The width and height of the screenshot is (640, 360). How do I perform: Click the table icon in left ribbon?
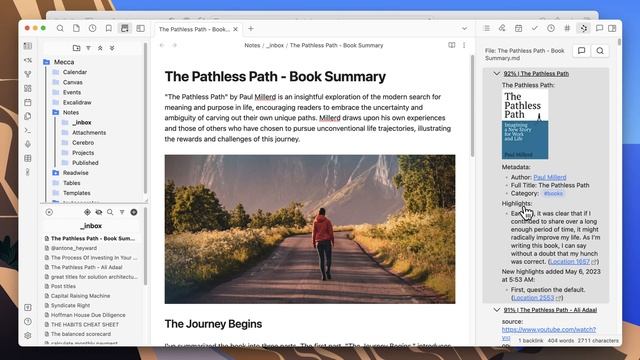[x=28, y=158]
